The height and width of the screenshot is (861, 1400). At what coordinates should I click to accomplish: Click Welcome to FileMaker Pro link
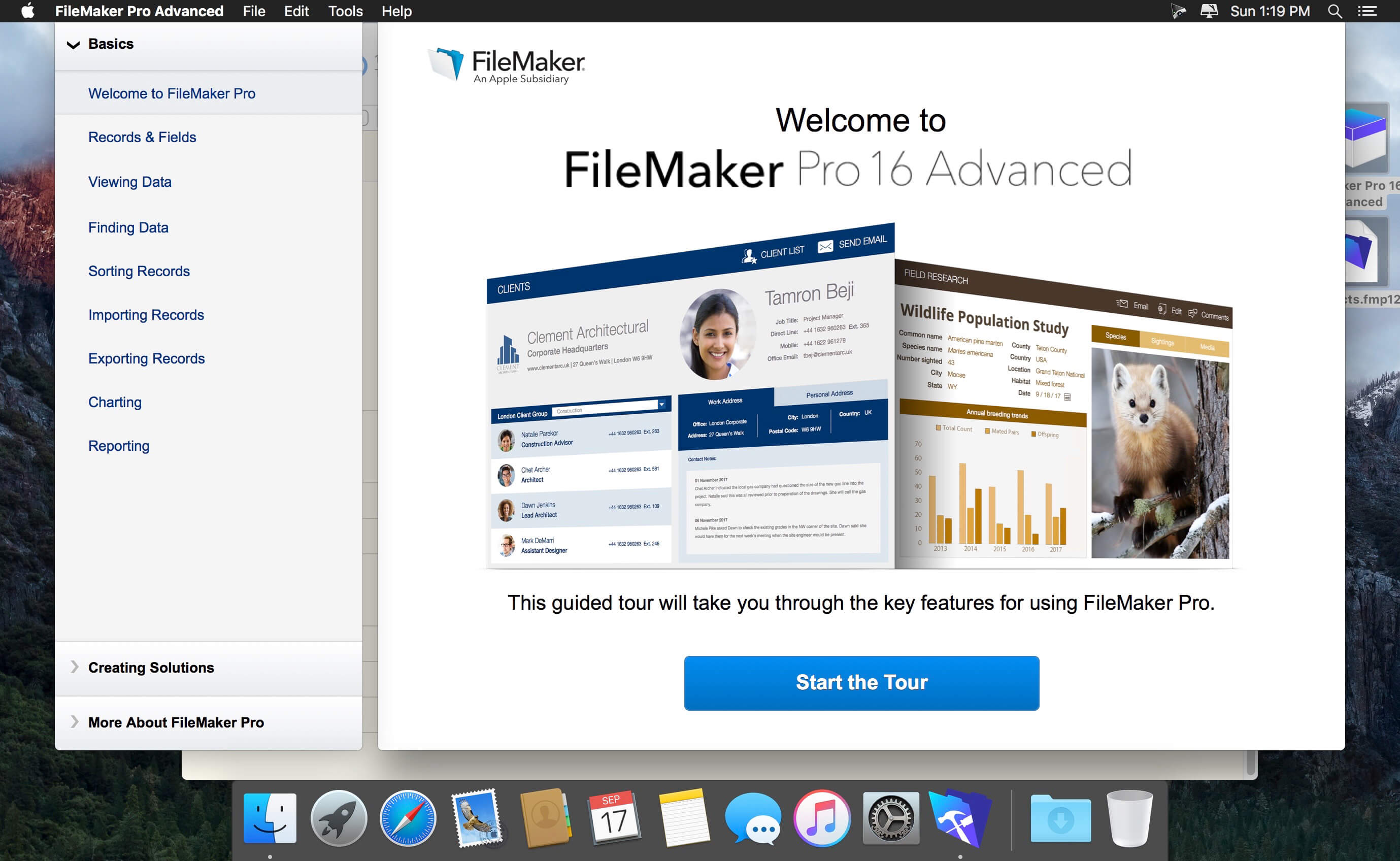[x=171, y=93]
